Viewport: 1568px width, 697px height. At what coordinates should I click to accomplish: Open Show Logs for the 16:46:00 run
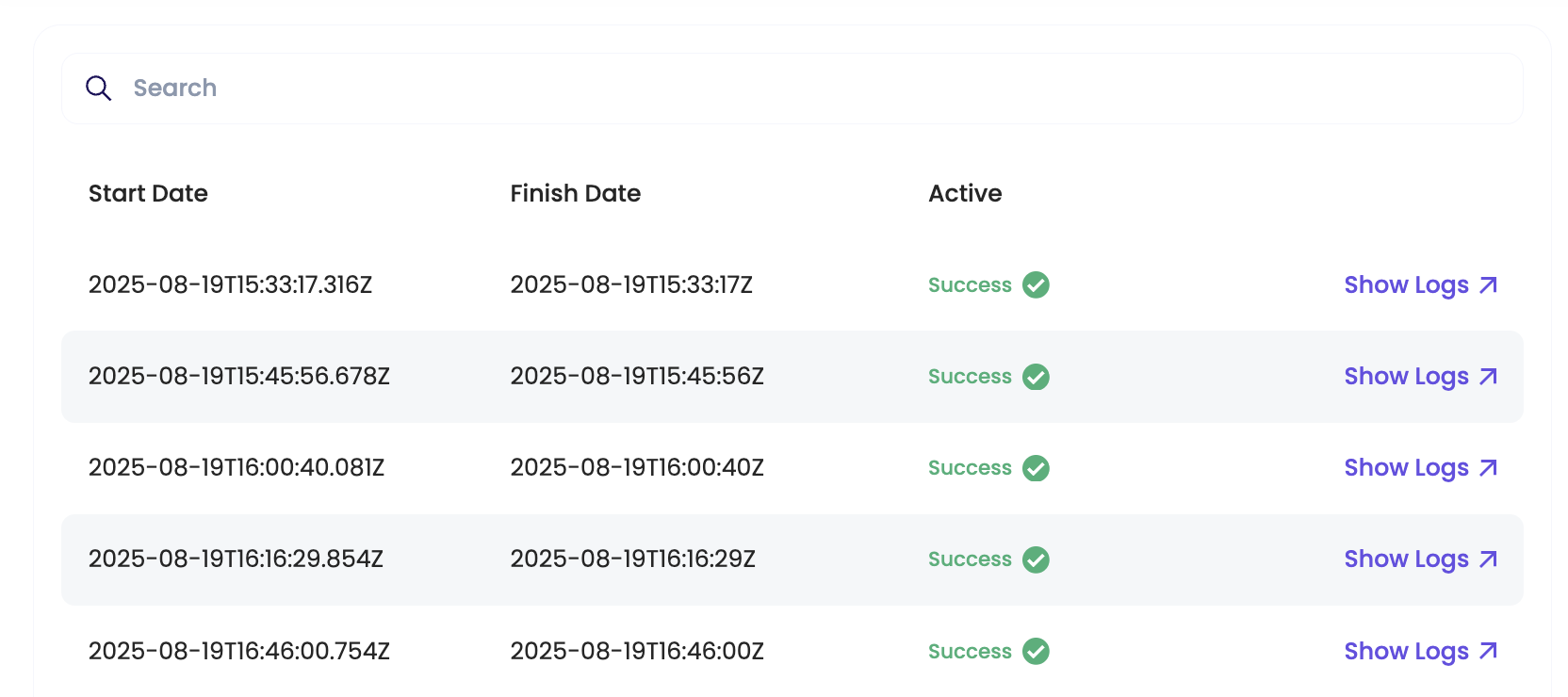coord(1420,651)
